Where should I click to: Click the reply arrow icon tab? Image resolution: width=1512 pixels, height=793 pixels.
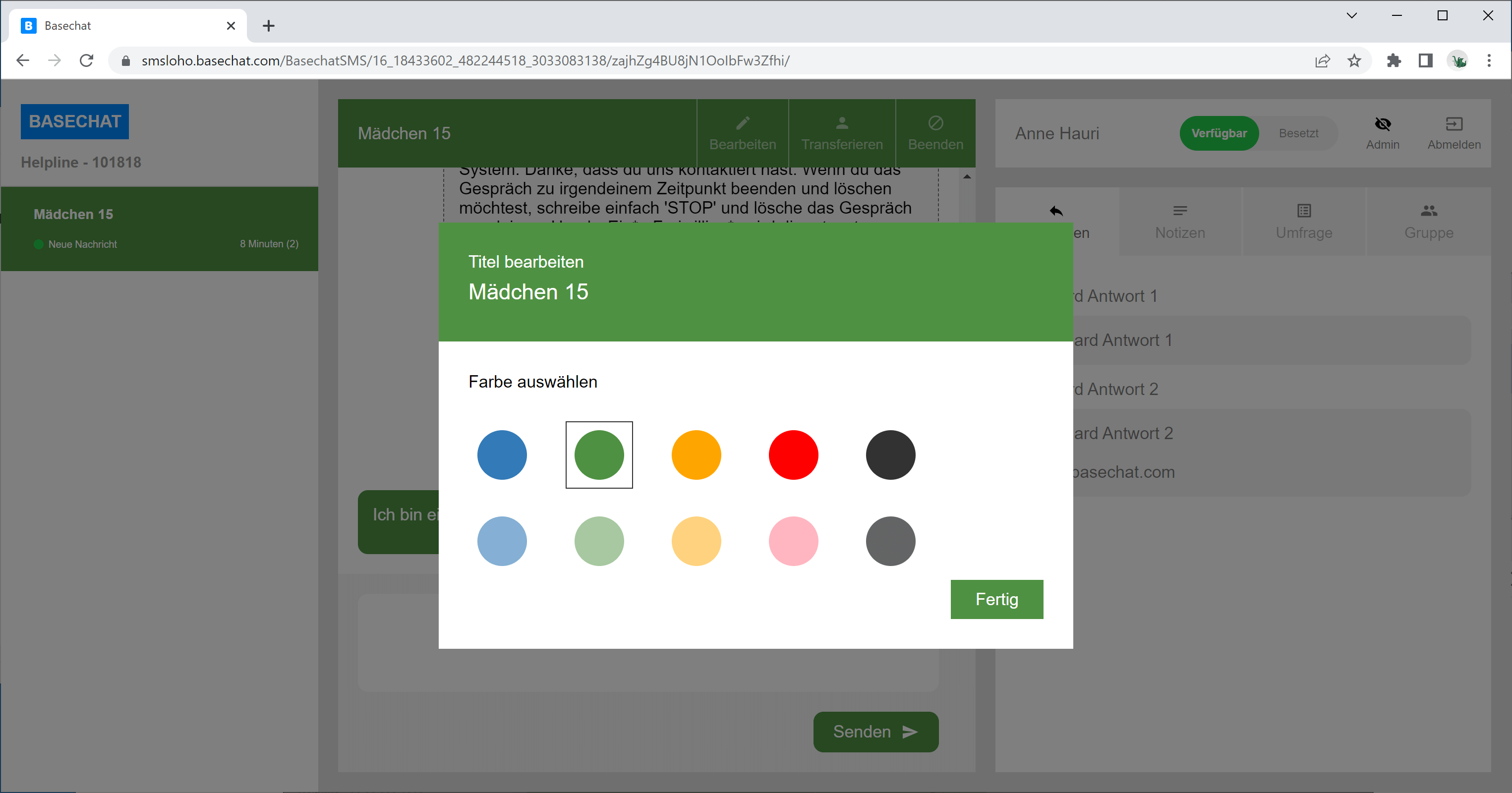coord(1056,211)
